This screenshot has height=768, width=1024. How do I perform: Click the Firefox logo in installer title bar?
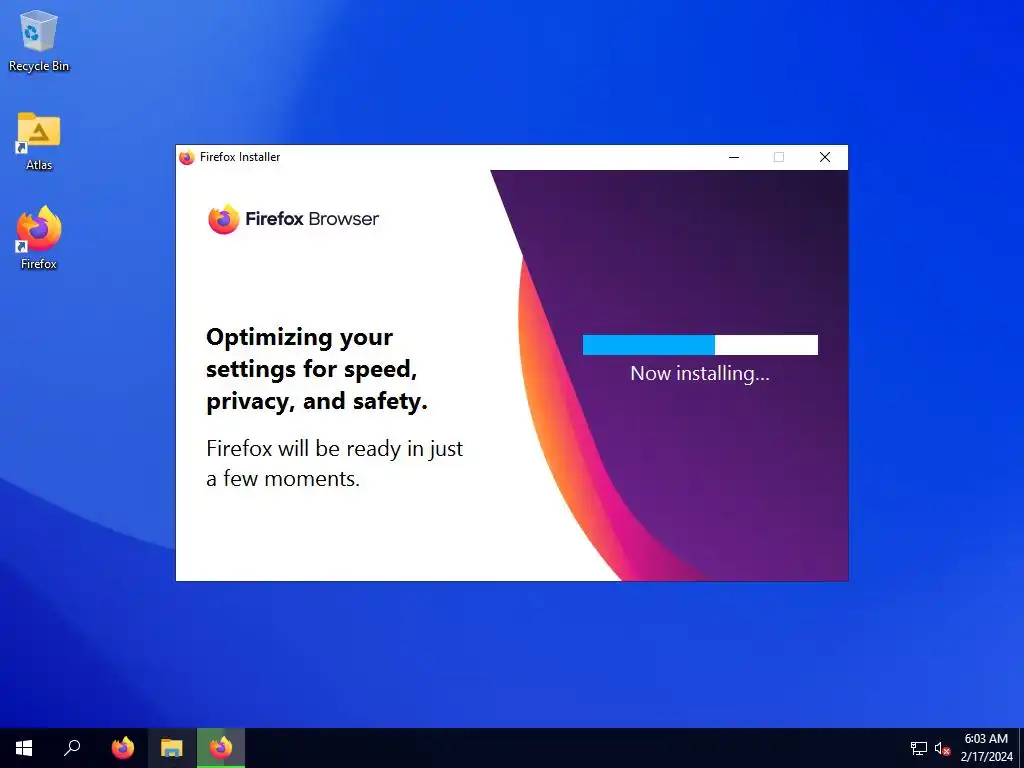pos(187,157)
